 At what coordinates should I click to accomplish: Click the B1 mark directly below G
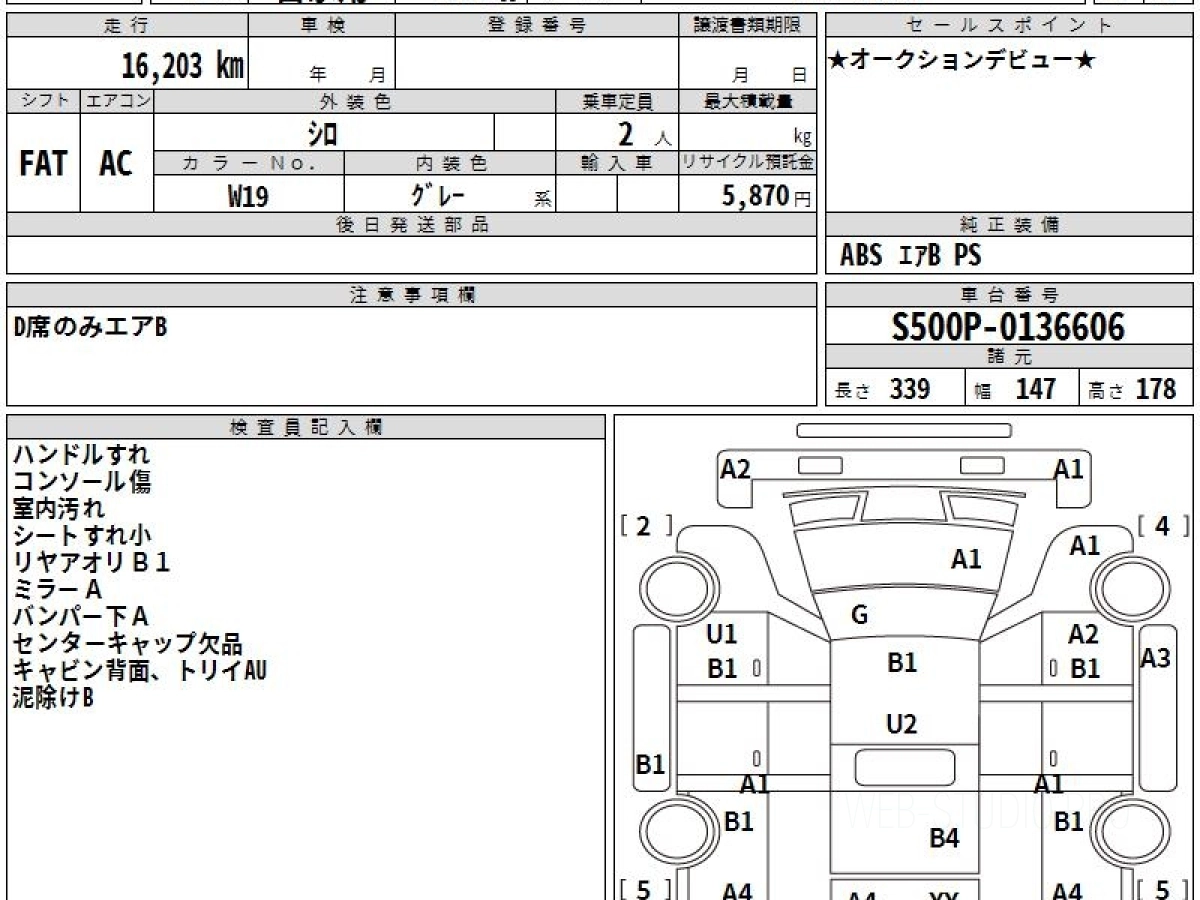(902, 662)
